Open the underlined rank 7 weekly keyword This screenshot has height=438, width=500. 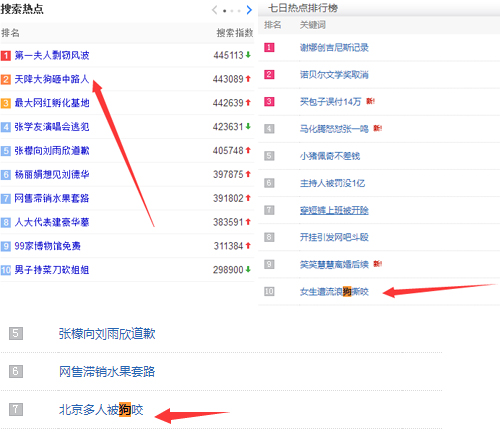point(334,210)
